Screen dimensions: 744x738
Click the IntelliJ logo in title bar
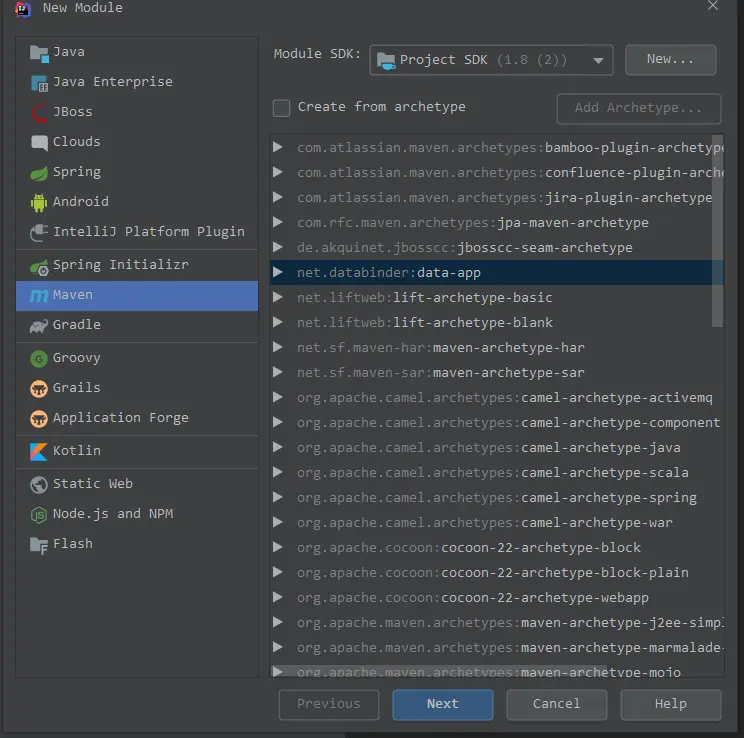coord(22,8)
